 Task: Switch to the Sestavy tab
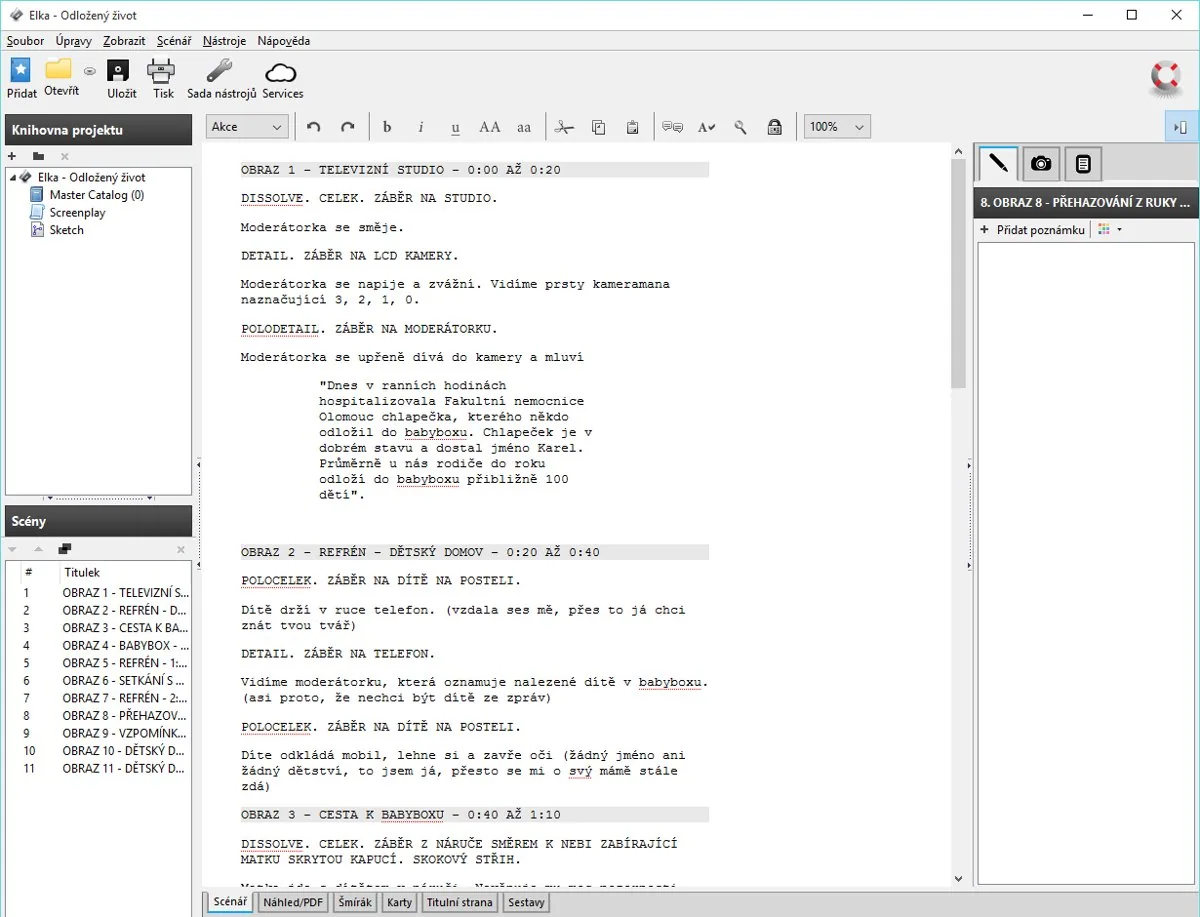pos(526,902)
